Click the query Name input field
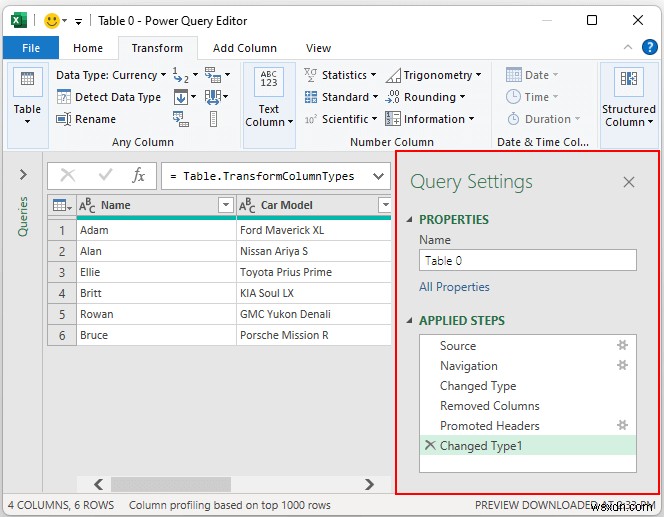 (x=528, y=260)
